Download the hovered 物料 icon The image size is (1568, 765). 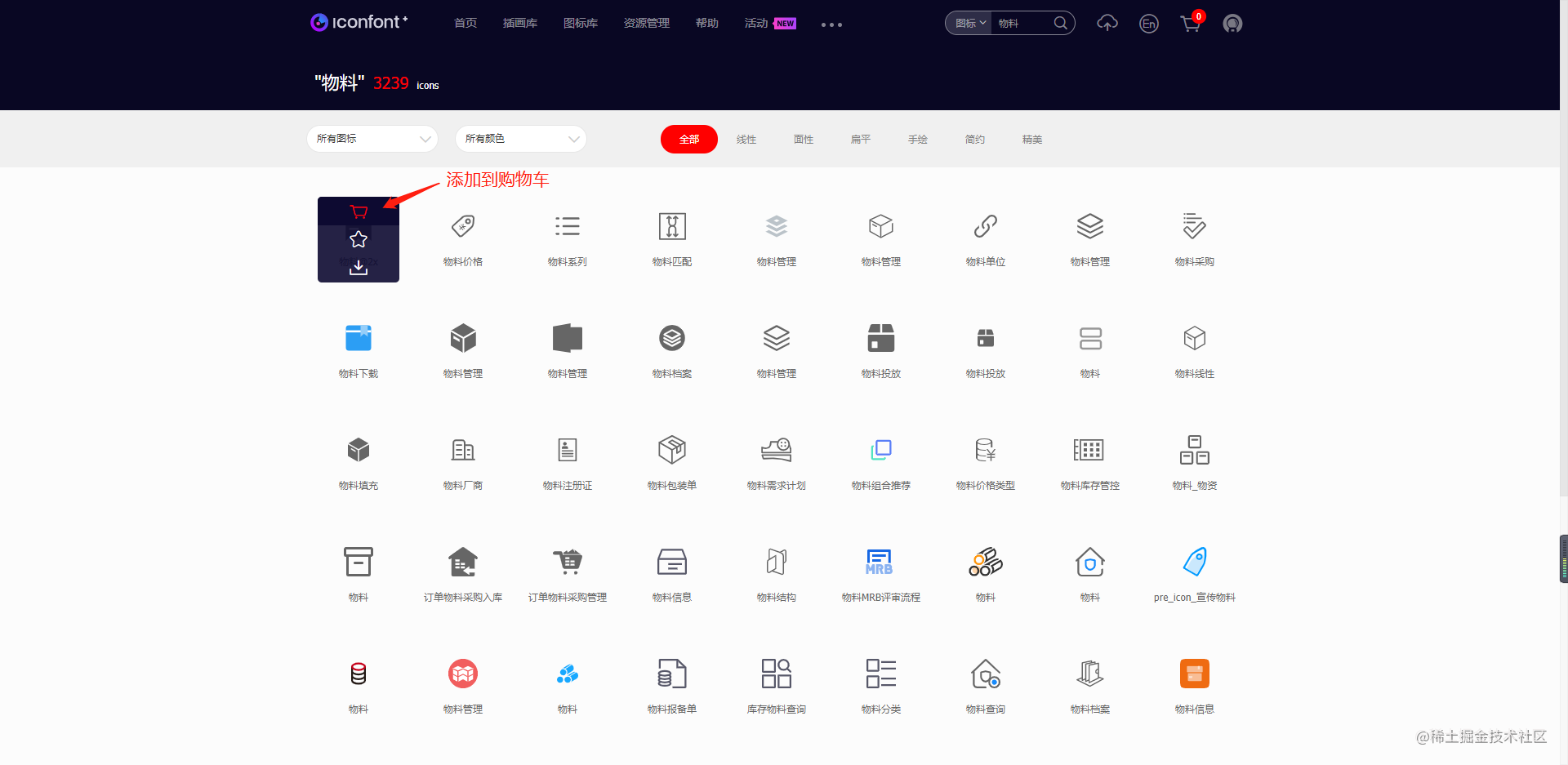pos(358,266)
